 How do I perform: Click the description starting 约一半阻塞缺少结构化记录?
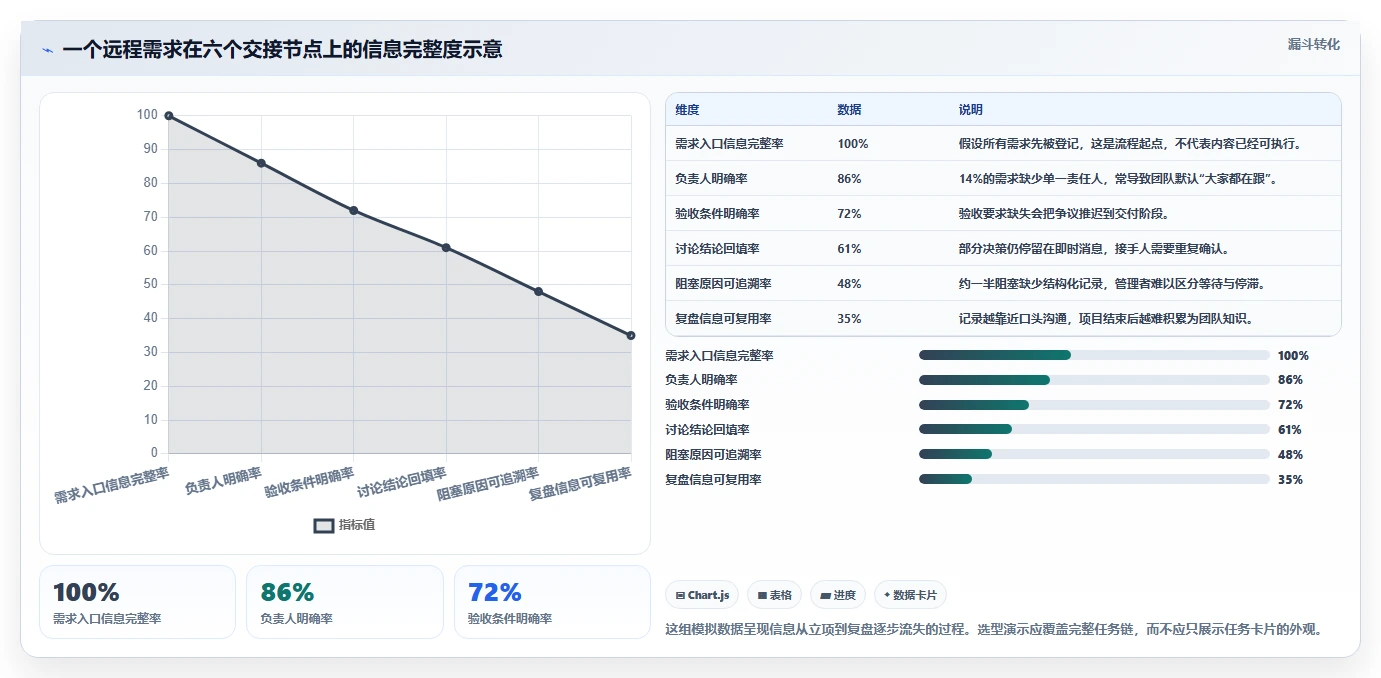[x=1112, y=284]
